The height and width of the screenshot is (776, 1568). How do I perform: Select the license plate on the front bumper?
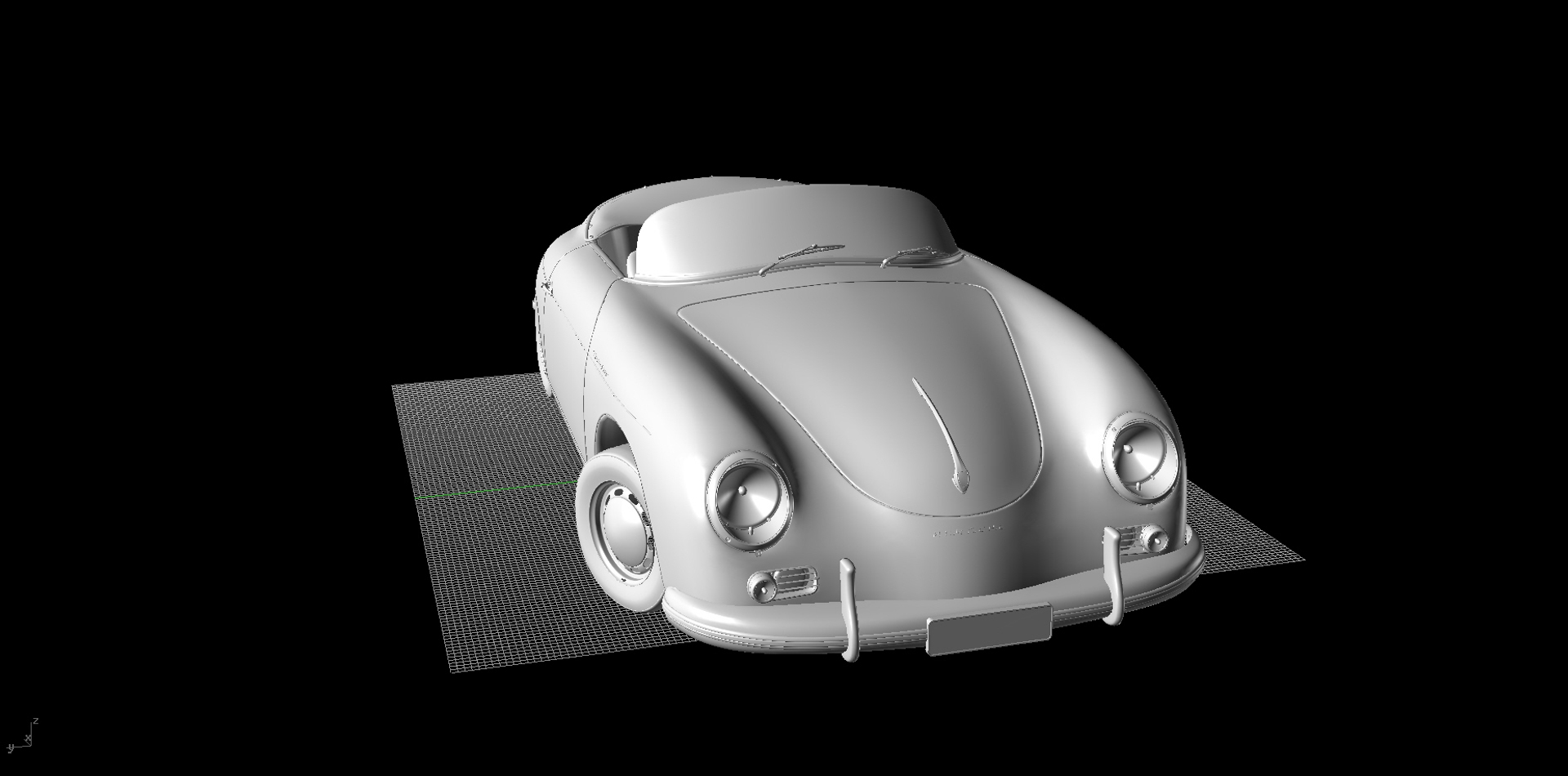click(989, 628)
